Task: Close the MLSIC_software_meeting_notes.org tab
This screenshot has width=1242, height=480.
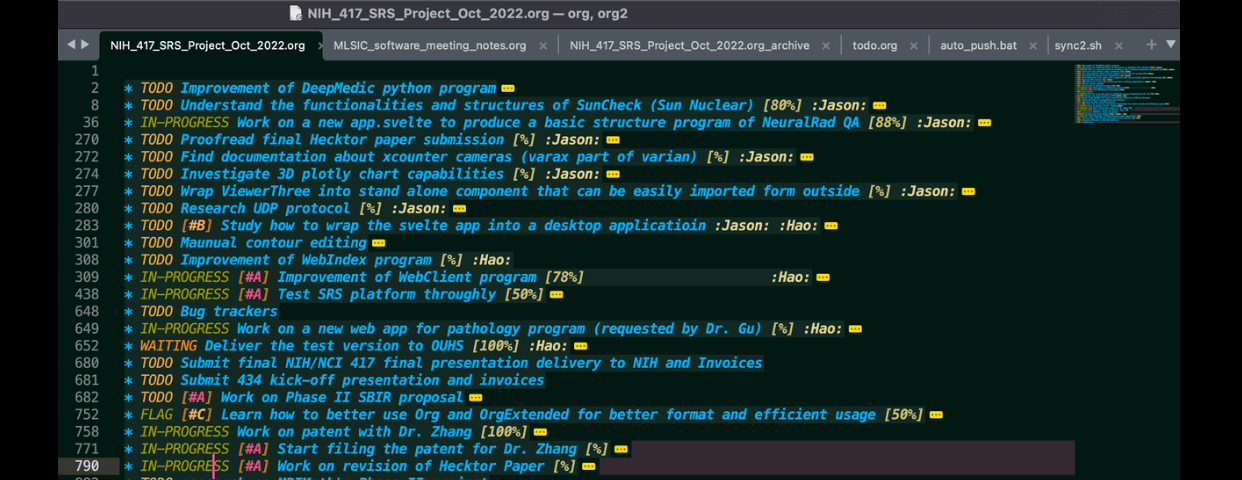Action: pos(543,46)
